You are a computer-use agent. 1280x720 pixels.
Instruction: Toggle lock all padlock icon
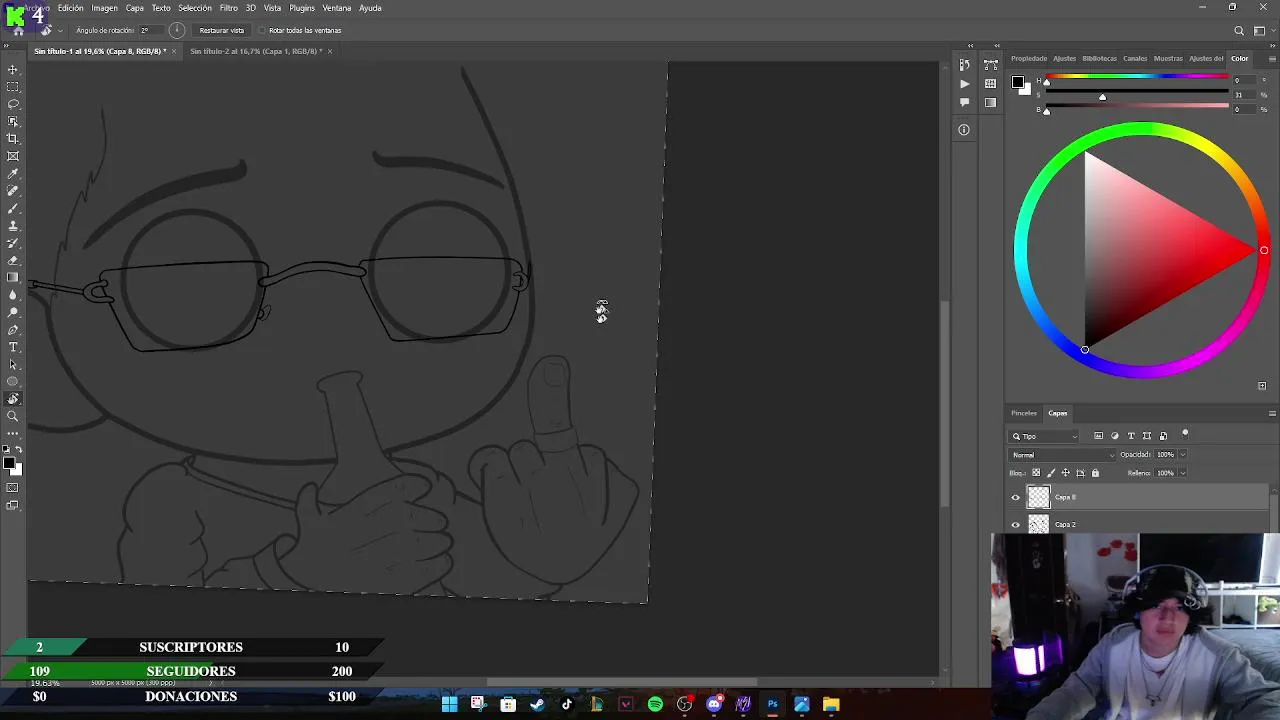coord(1095,473)
